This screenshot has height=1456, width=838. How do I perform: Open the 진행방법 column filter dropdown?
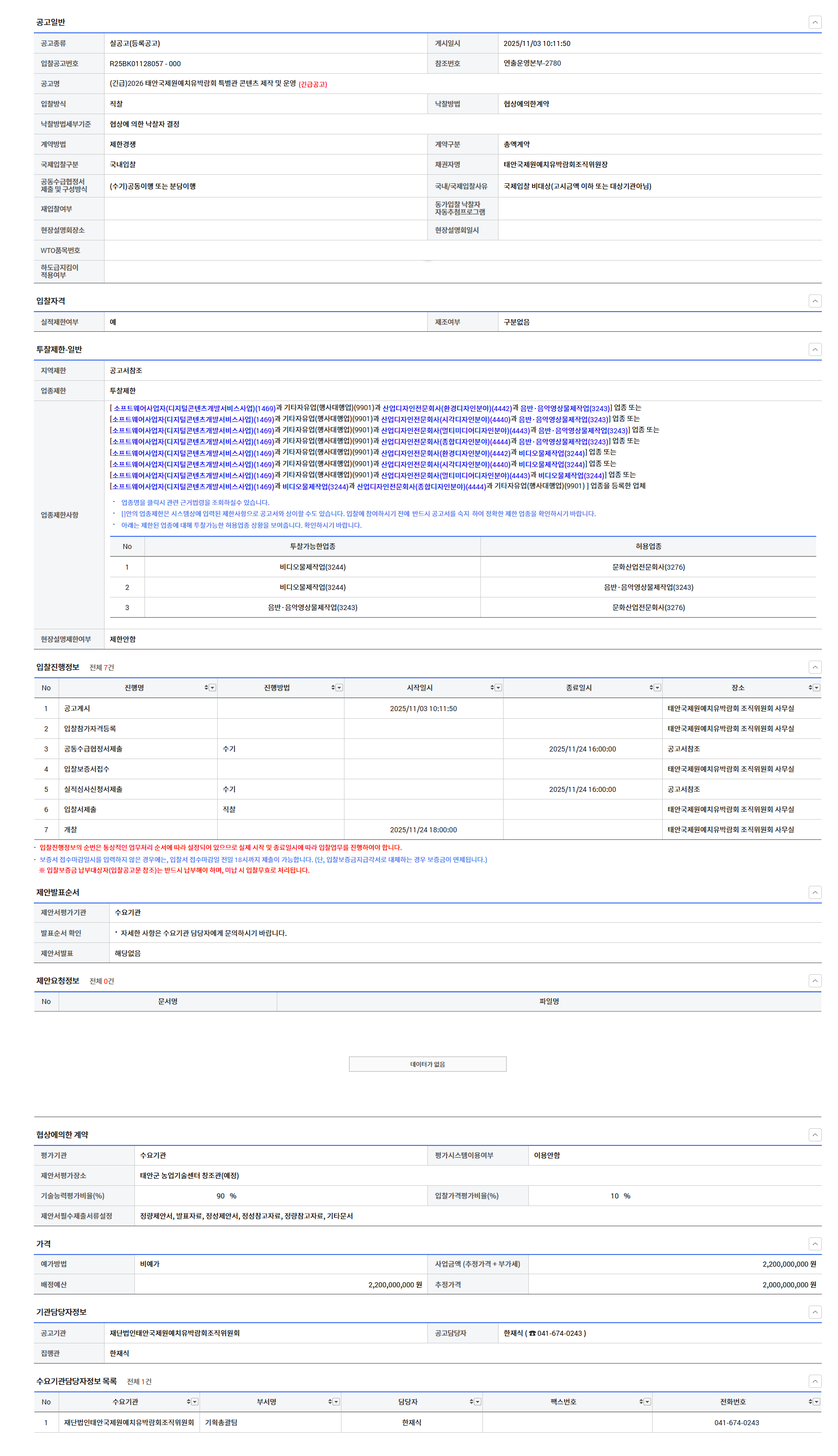point(339,688)
